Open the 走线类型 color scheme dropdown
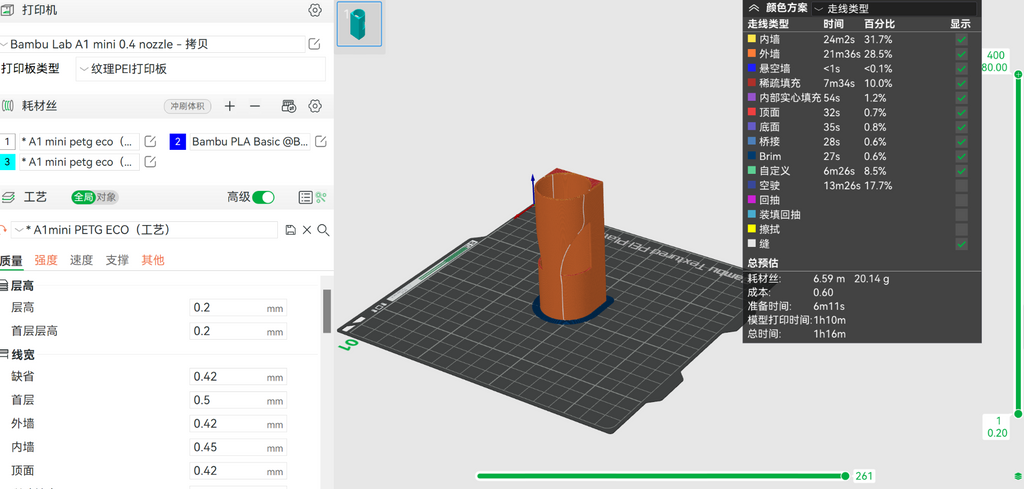This screenshot has width=1024, height=489. pyautogui.click(x=895, y=8)
